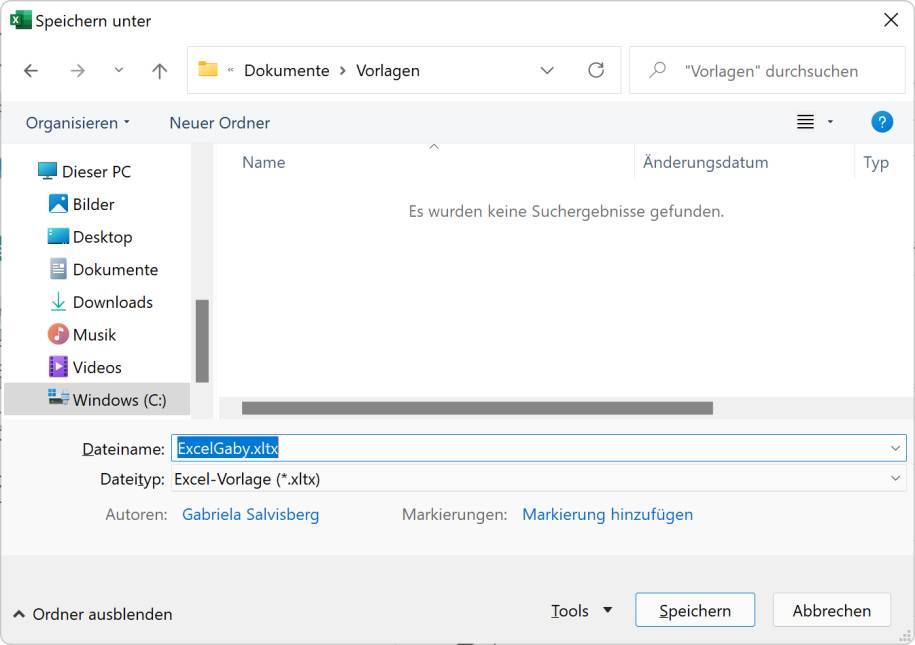Click the horizontal scrollbar in file list
The image size is (915, 645).
coord(477,408)
